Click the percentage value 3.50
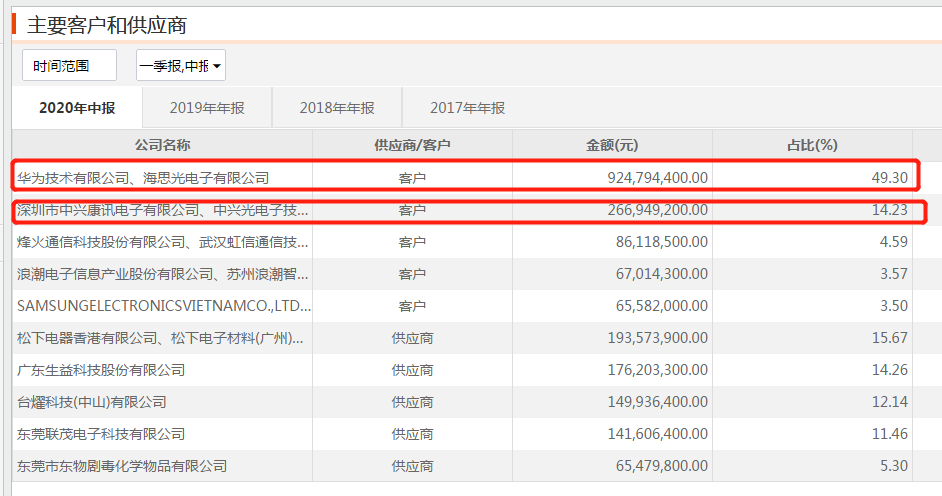 point(894,306)
